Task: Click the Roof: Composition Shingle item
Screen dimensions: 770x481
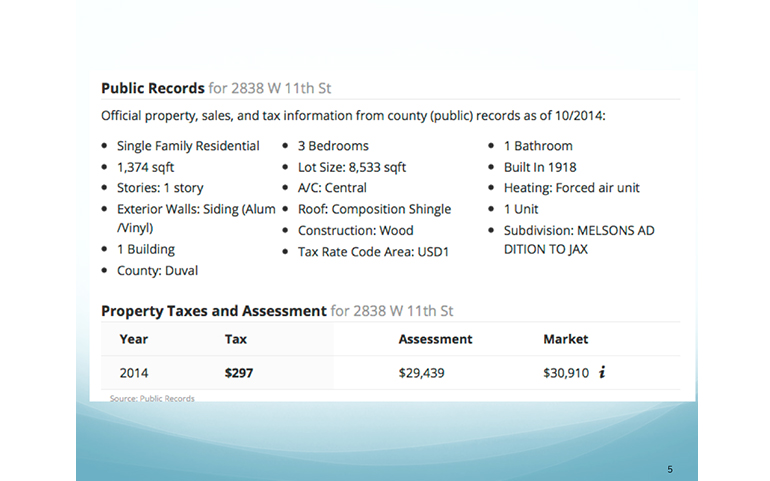Action: pos(374,209)
